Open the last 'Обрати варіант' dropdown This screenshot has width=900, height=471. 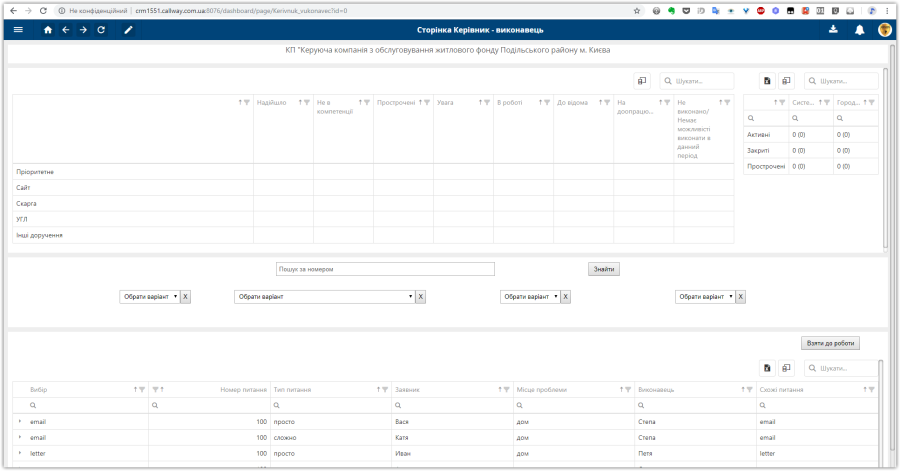tap(705, 297)
